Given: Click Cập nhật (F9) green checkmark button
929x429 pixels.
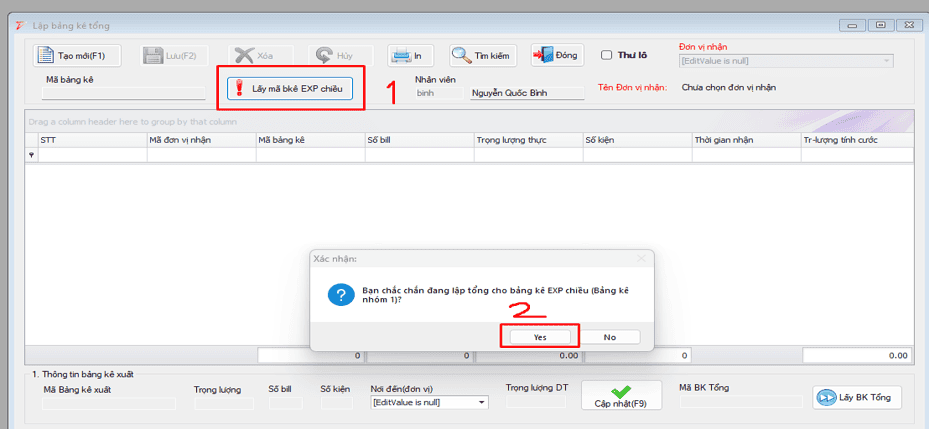Looking at the screenshot, I should coord(622,396).
